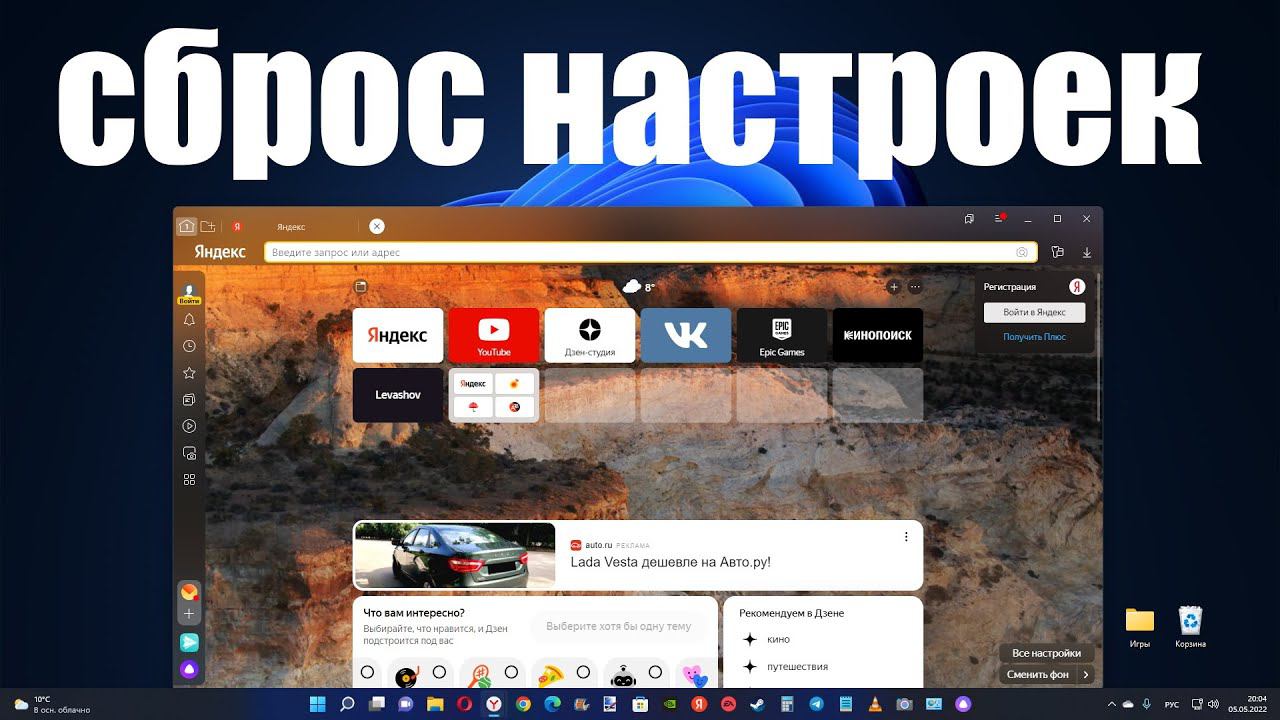Click the Яндекс round logo in registration card

1077,287
